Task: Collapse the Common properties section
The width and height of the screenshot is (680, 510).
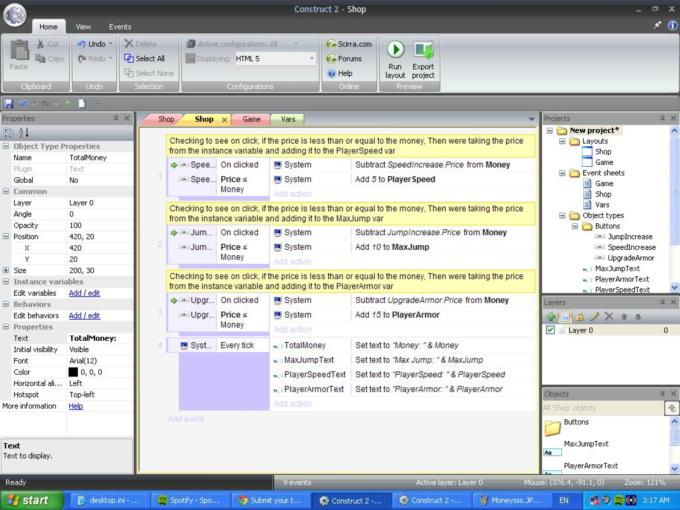Action: click(6, 191)
